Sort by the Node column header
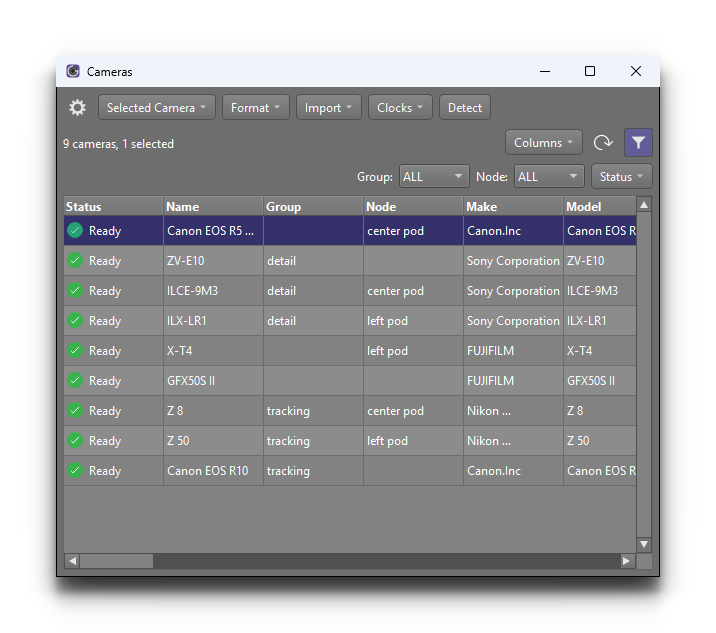The image size is (716, 633). click(x=413, y=206)
